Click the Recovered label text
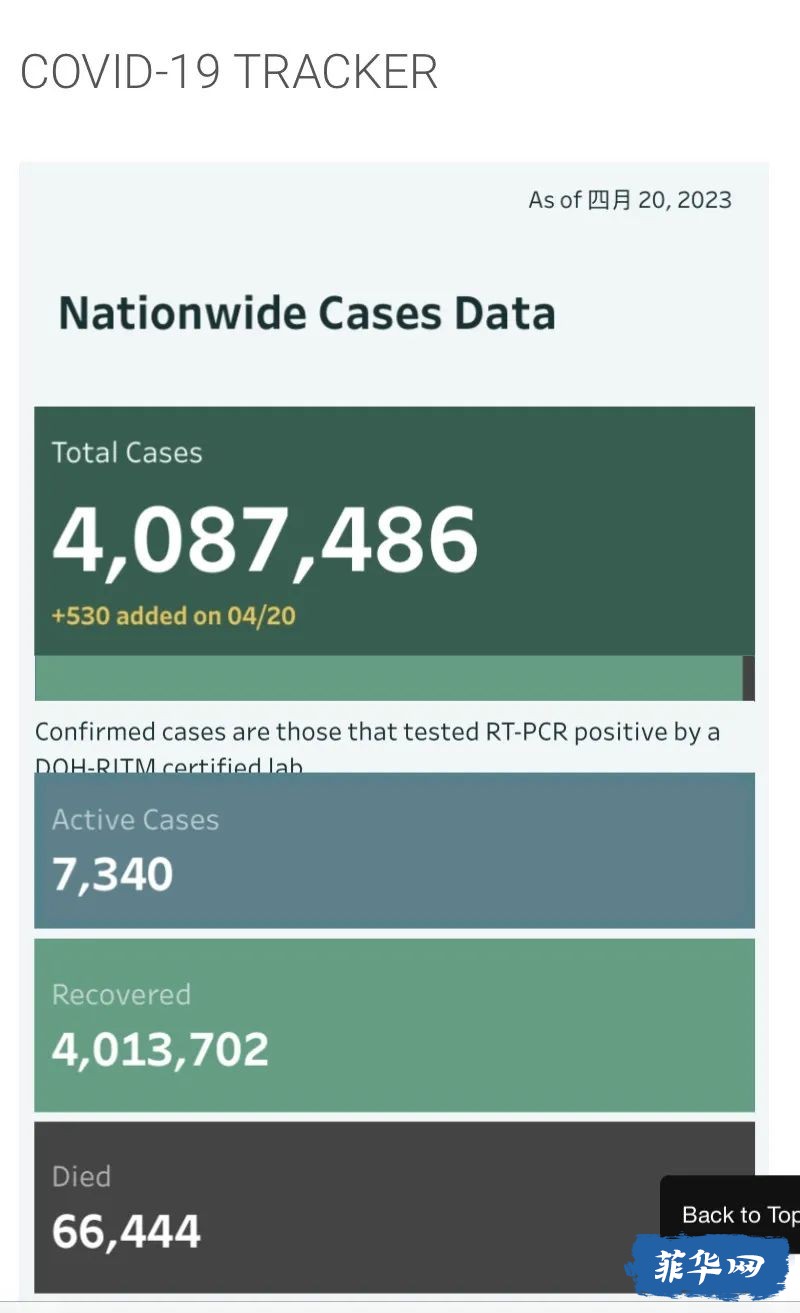The image size is (800, 1313). point(121,994)
